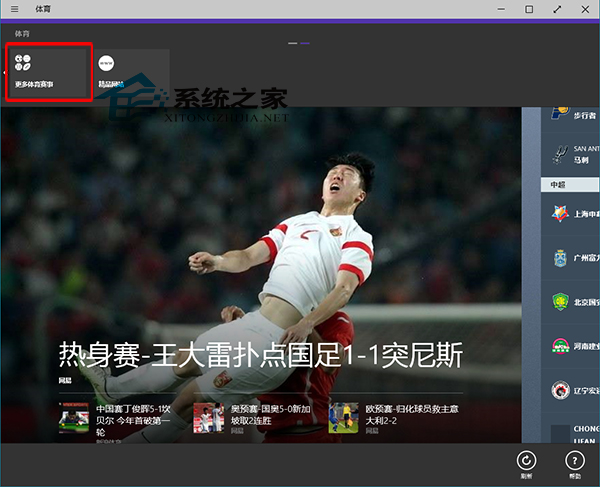Select the purple page indicator dash
Viewport: 600px width, 487px height.
[305, 43]
